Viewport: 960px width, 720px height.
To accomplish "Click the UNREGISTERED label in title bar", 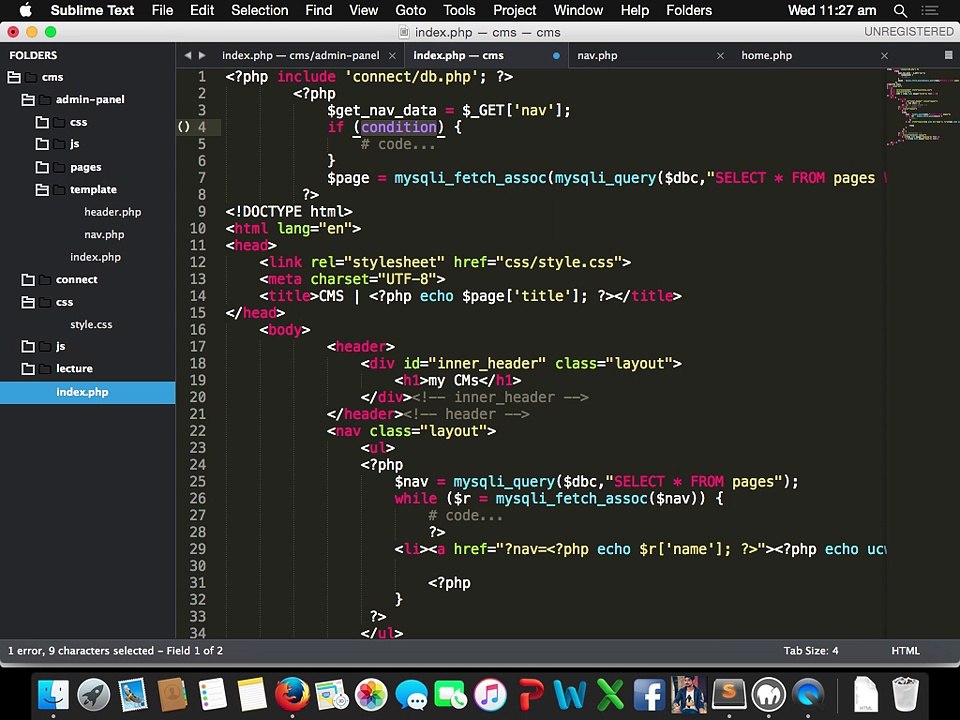I will [909, 32].
